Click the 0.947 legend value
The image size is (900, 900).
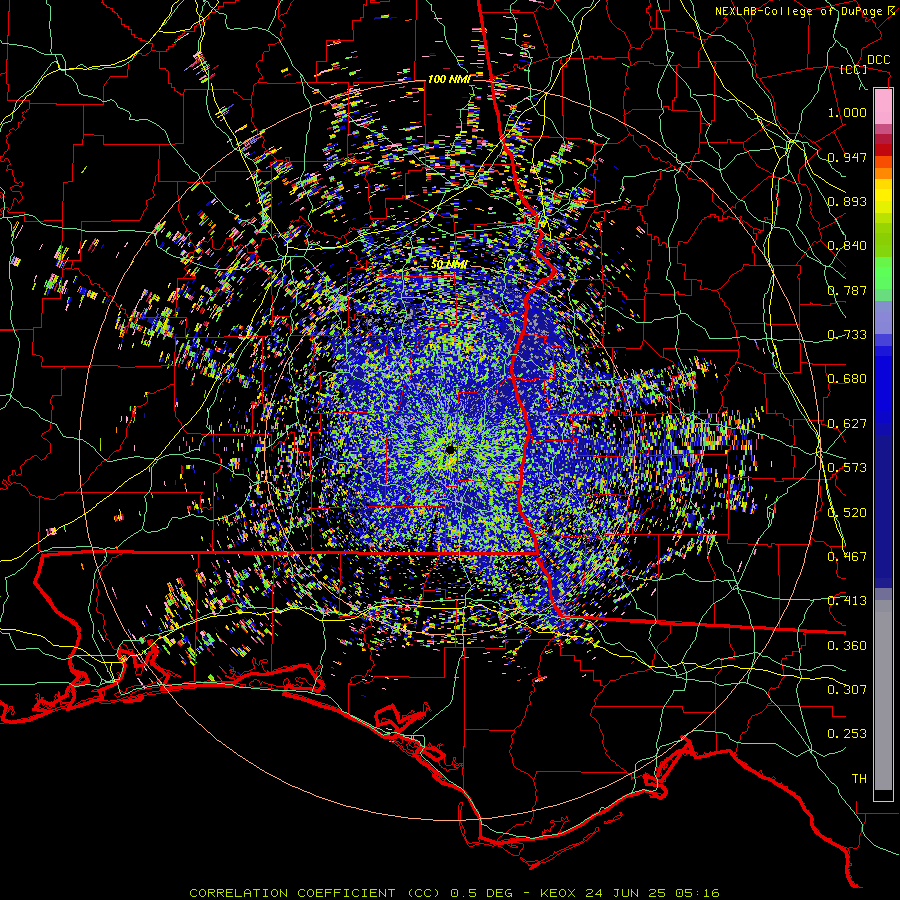click(x=847, y=157)
